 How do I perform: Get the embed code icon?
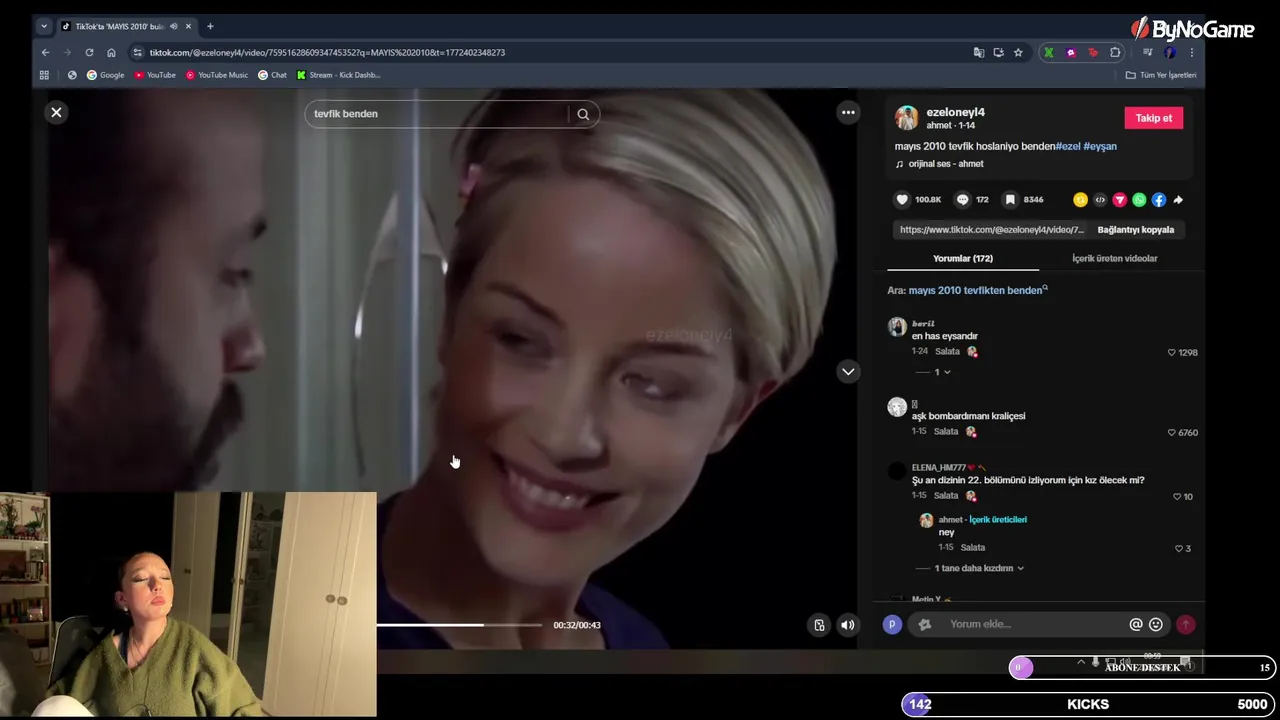(1100, 200)
